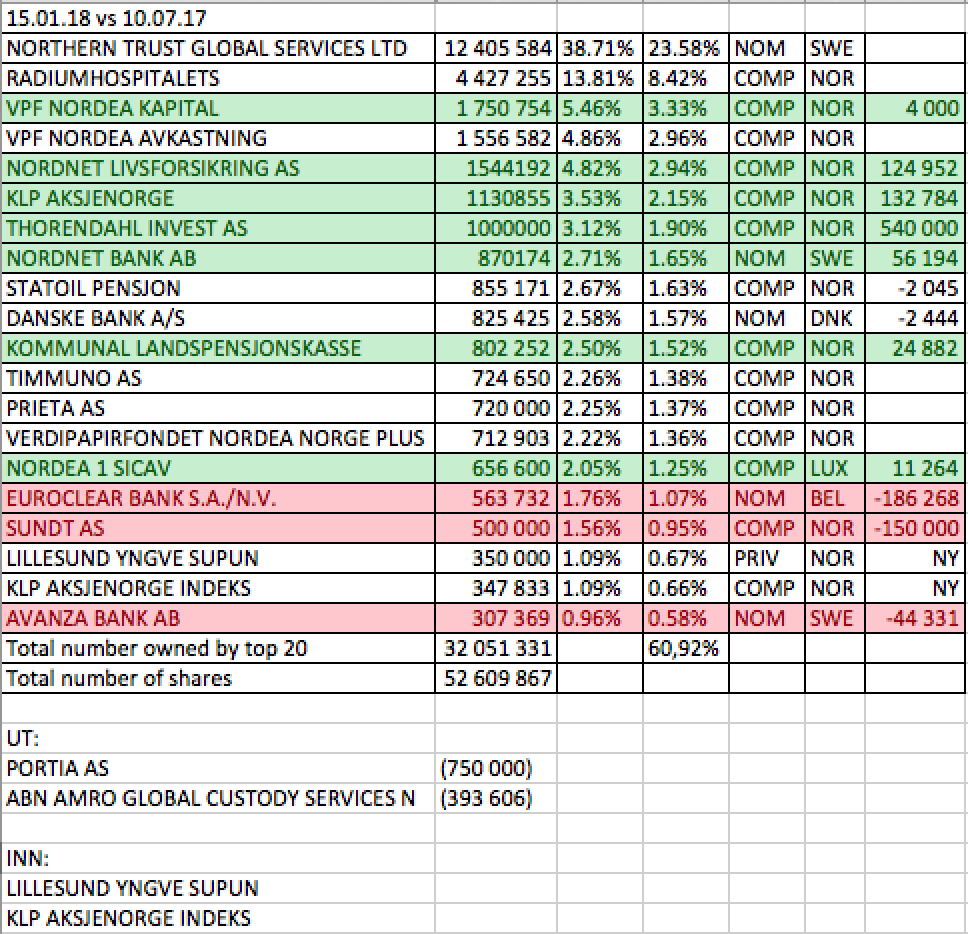968x934 pixels.
Task: Click the 132 784 change cell
Action: coord(914,198)
